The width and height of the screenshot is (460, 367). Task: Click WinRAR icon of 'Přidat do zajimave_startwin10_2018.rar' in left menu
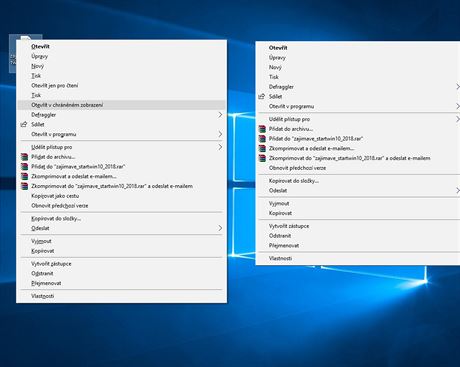(24, 167)
